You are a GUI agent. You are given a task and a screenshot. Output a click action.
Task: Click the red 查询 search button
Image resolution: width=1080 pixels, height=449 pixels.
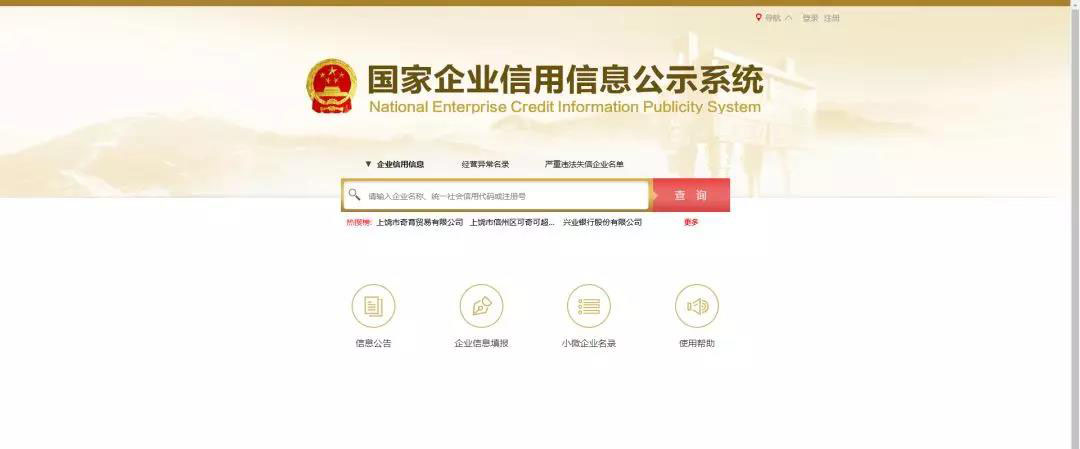(690, 196)
